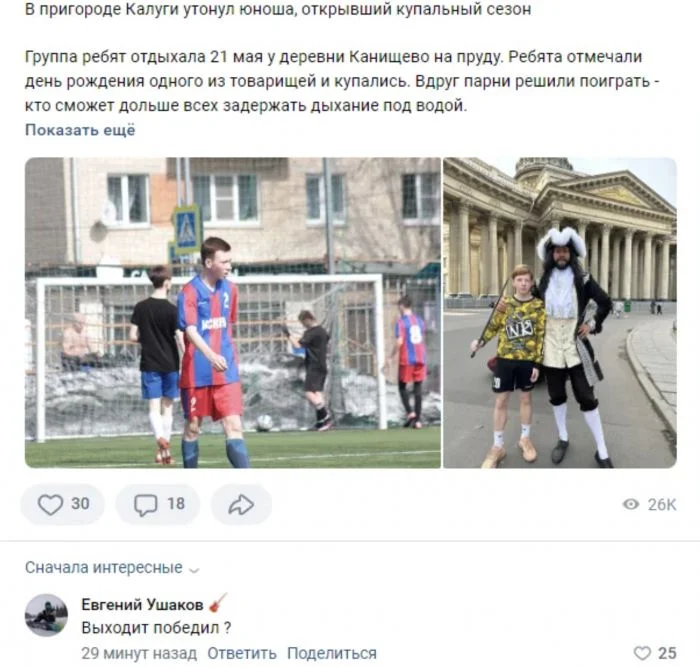The width and height of the screenshot is (700, 667).
Task: Open Сначала интересные sort dropdown
Action: pos(112,568)
